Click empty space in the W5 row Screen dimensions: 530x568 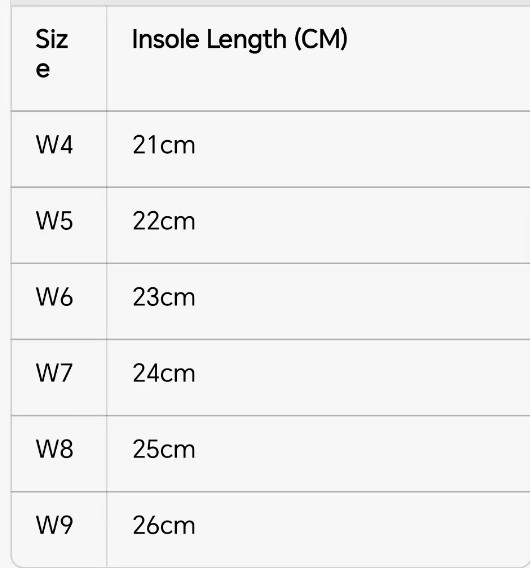pos(362,225)
